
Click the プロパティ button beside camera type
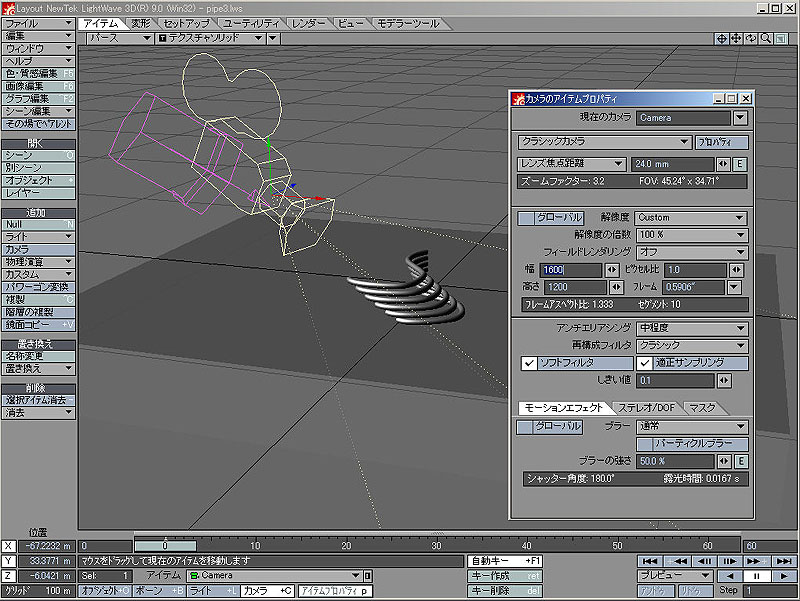721,142
